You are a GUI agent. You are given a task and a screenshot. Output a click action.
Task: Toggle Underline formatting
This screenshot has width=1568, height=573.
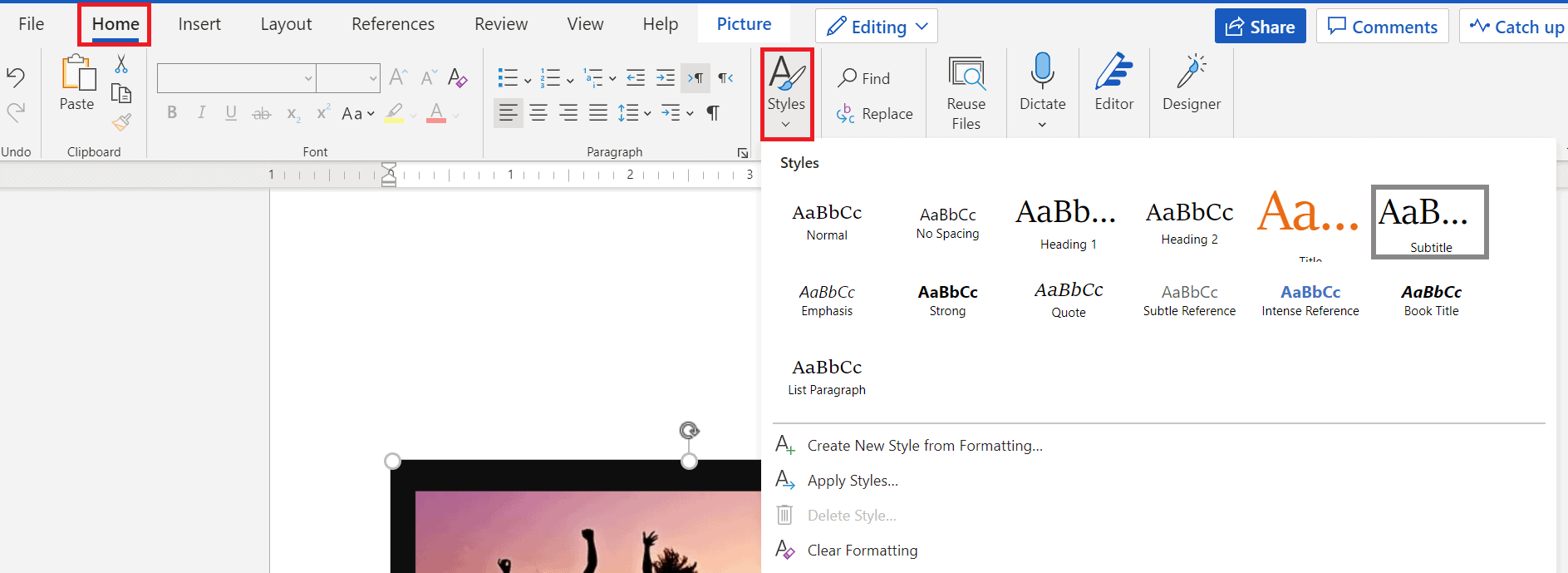coord(231,112)
